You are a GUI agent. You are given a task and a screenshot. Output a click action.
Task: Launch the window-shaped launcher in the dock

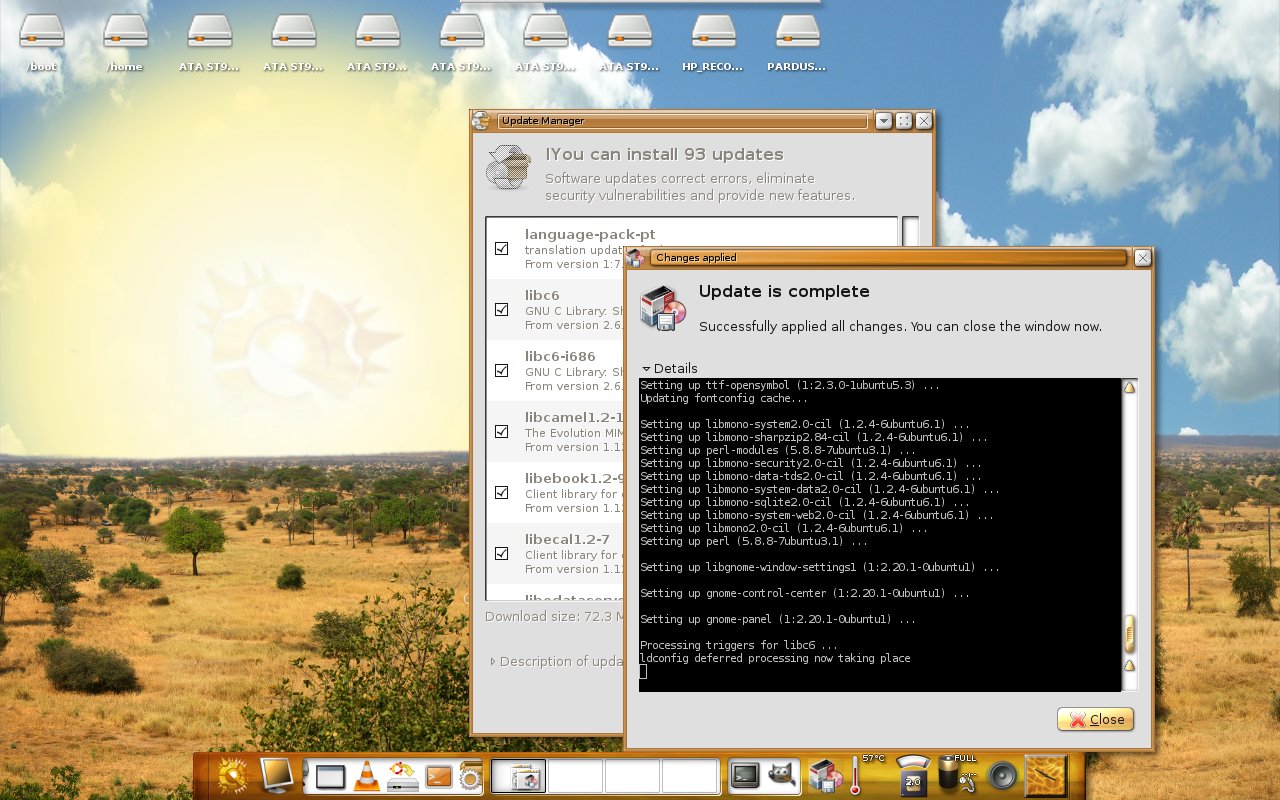pos(330,776)
